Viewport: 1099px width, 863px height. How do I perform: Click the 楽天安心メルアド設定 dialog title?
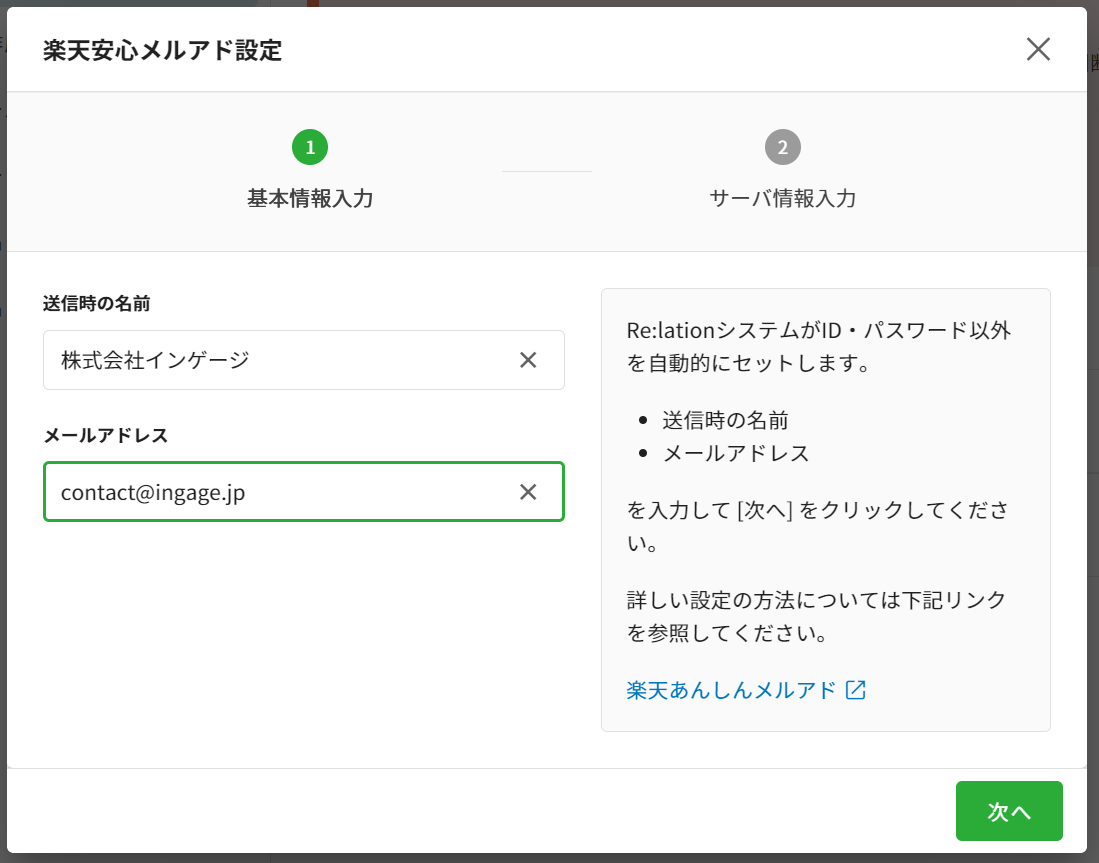[x=162, y=51]
